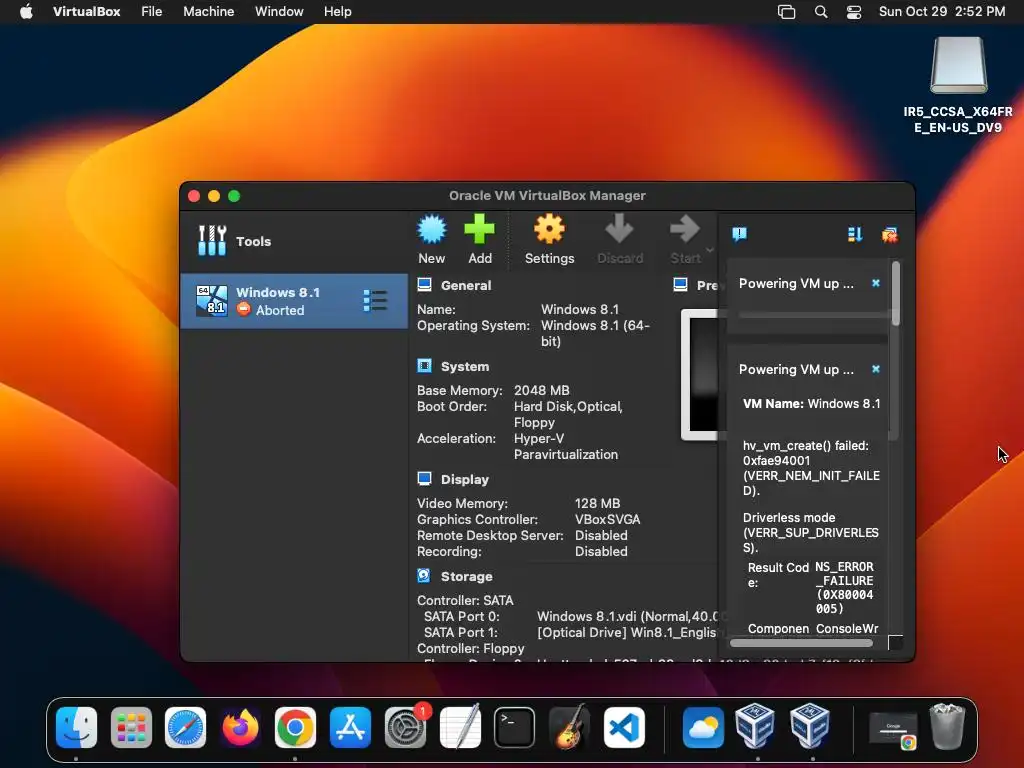The width and height of the screenshot is (1024, 768).
Task: Toggle notification sort order icon
Action: coord(855,234)
